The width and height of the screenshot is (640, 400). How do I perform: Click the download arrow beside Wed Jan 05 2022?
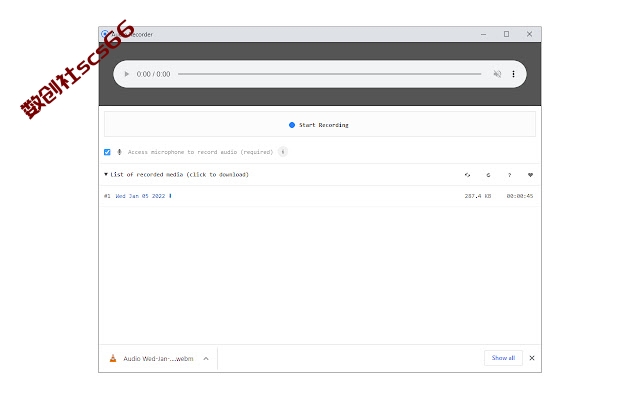coord(170,196)
